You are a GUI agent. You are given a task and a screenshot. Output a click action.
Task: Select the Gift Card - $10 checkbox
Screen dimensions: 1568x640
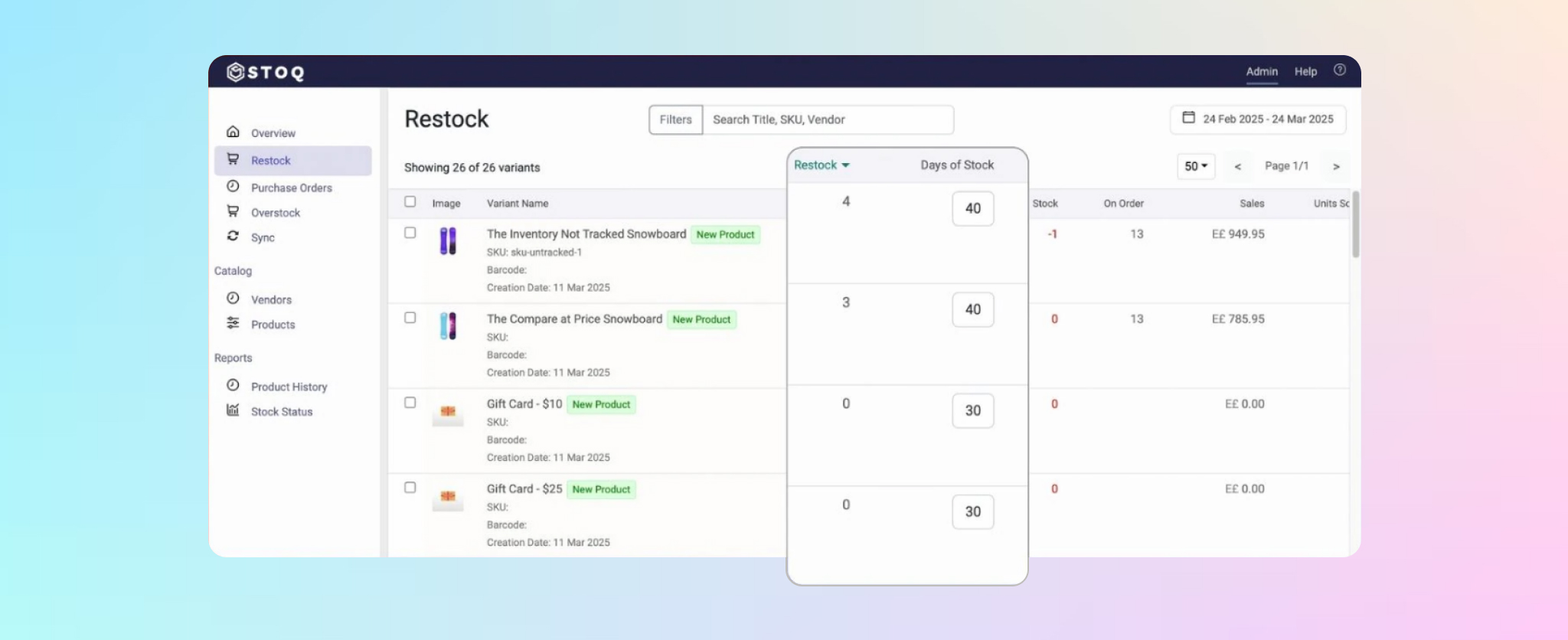click(x=410, y=403)
